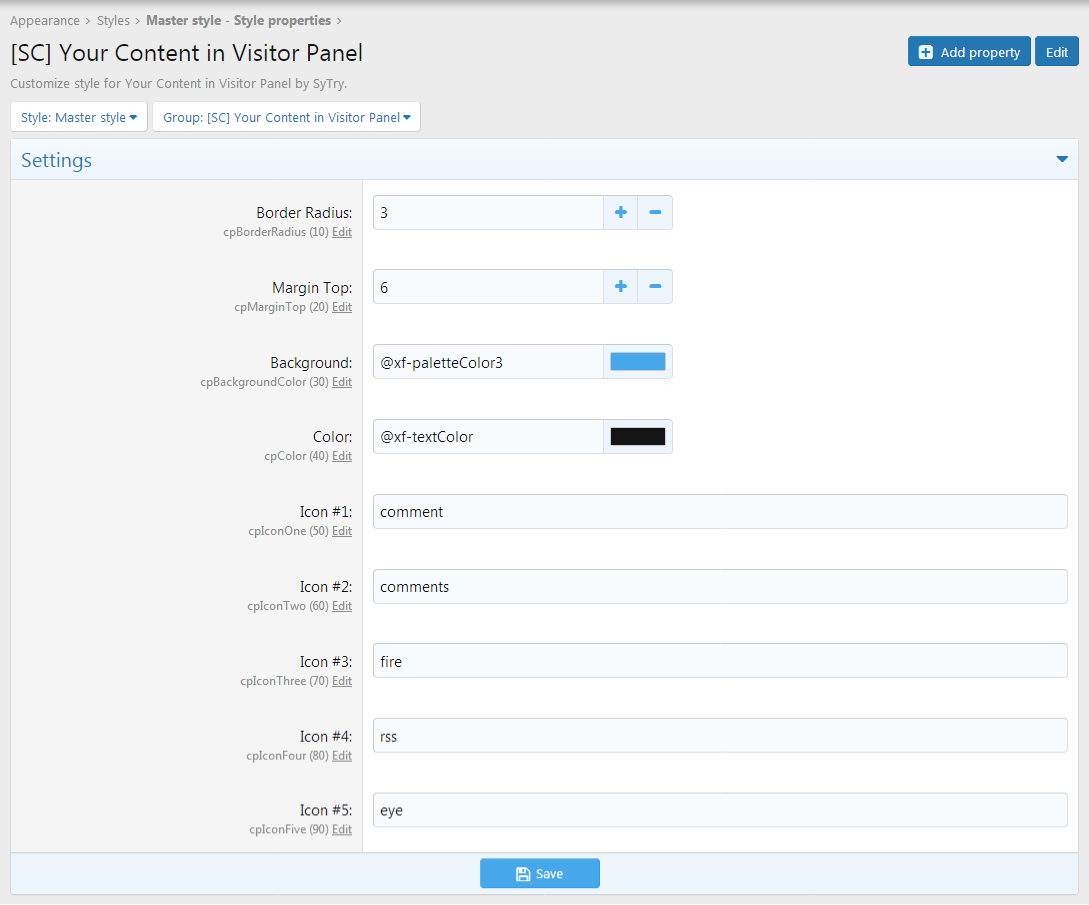Open the Color black swatch picker
This screenshot has width=1089, height=905.
(638, 437)
